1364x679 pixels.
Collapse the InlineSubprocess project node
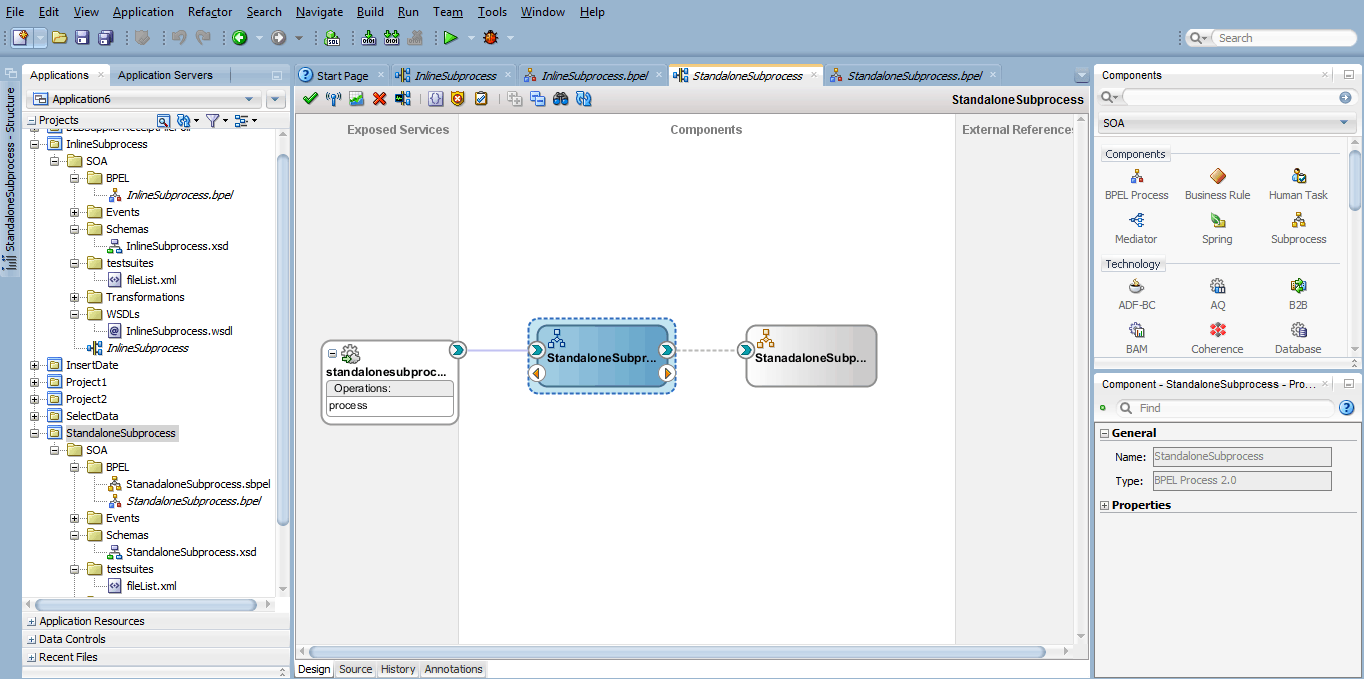tap(35, 144)
